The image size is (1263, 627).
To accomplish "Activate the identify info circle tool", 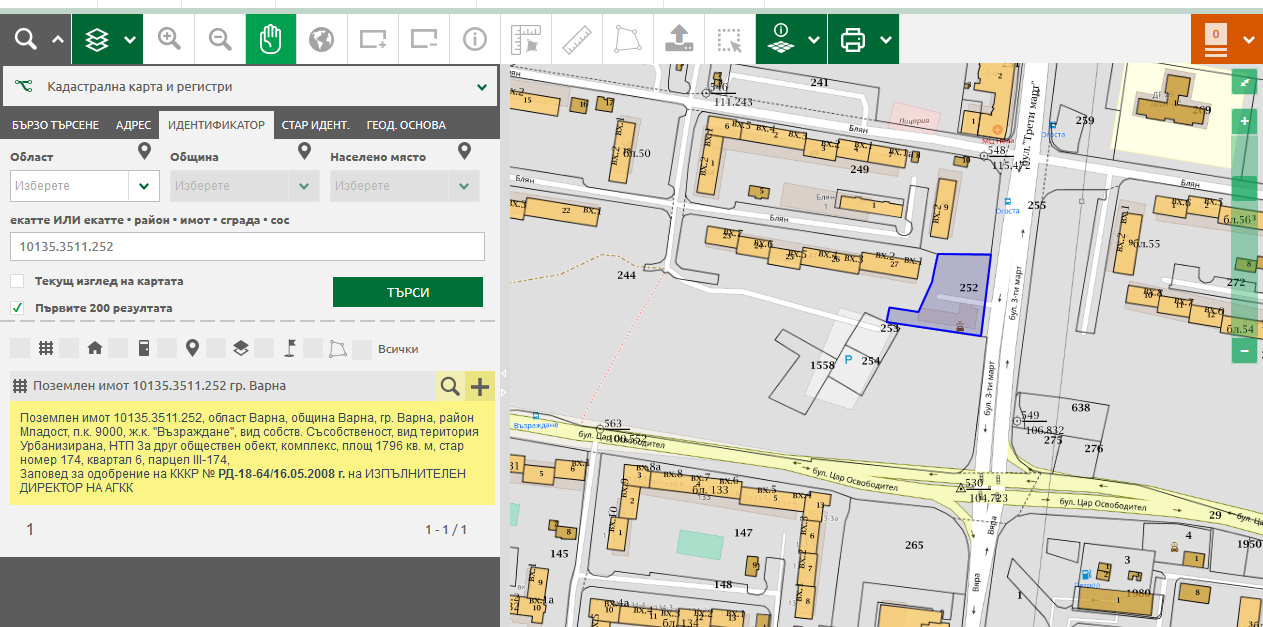I will point(474,39).
